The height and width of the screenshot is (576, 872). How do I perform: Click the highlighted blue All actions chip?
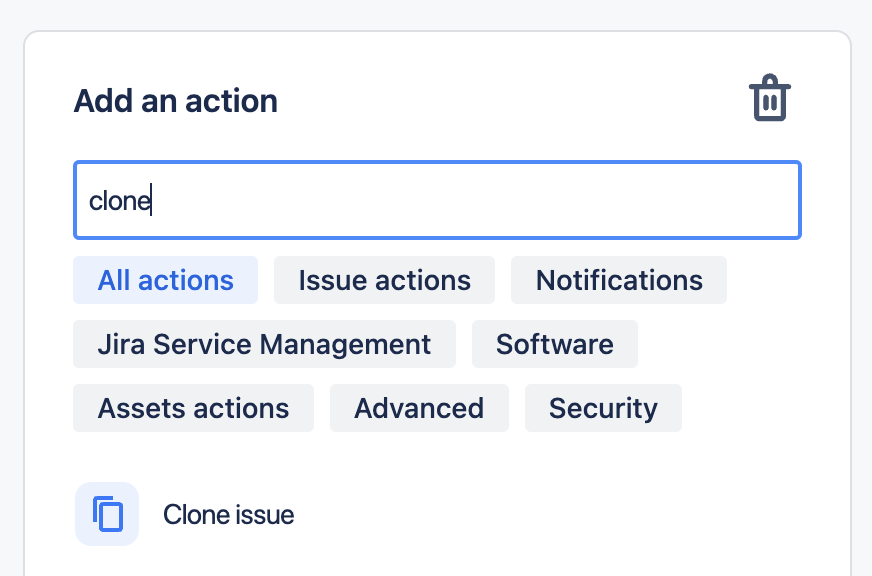(165, 280)
